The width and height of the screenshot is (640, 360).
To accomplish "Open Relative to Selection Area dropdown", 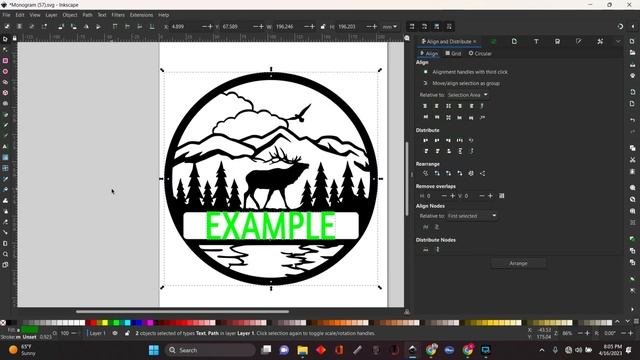I will tap(467, 95).
